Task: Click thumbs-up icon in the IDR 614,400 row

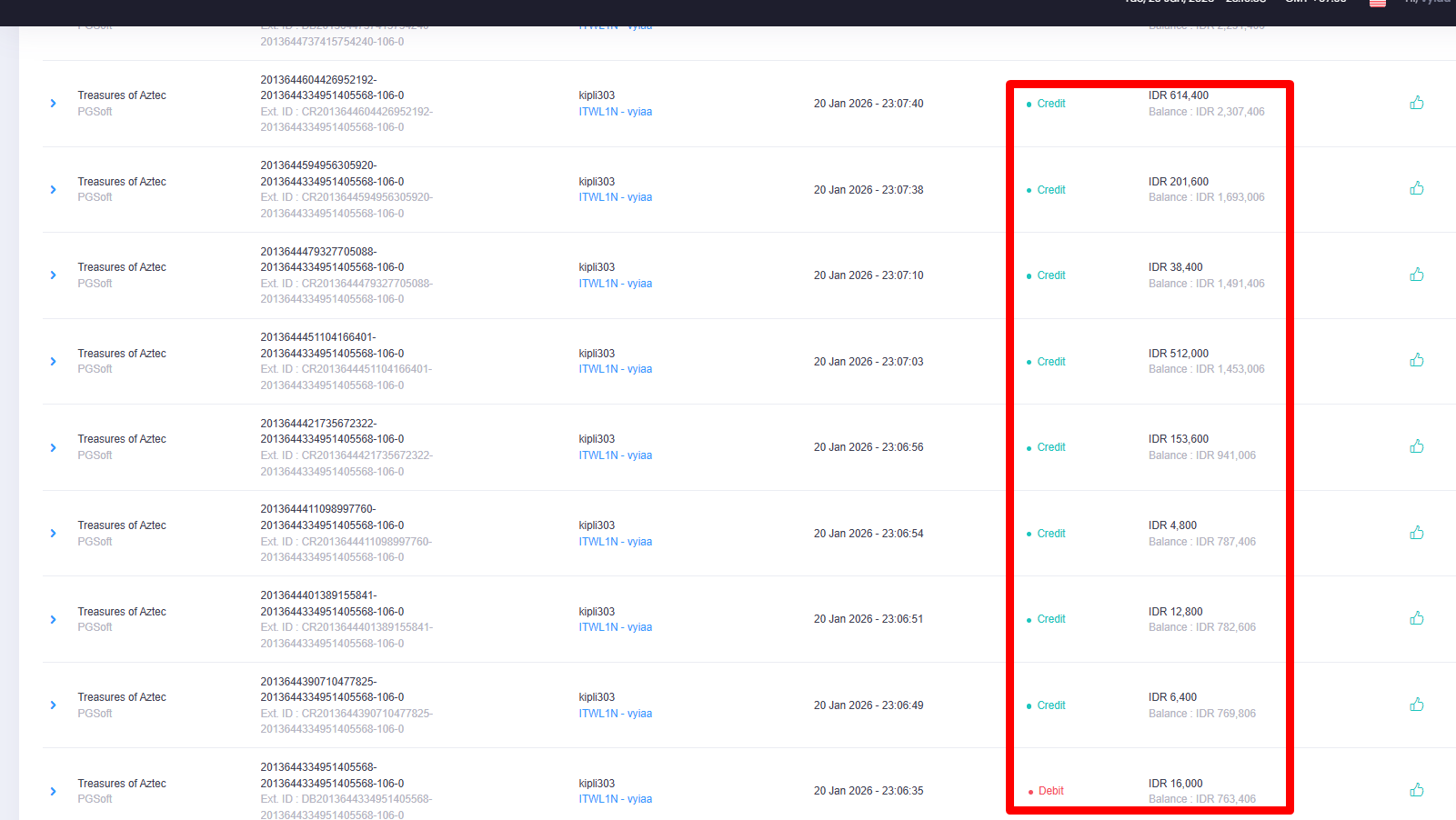Action: [x=1417, y=103]
